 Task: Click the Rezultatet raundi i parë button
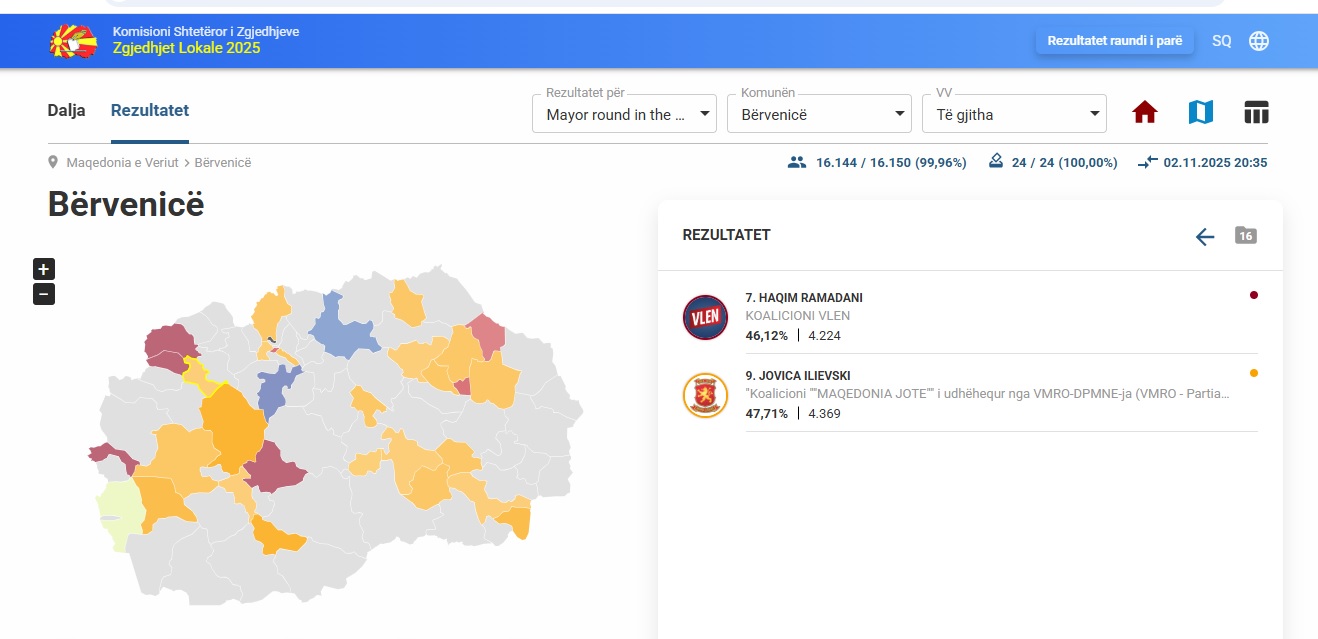pyautogui.click(x=1114, y=41)
